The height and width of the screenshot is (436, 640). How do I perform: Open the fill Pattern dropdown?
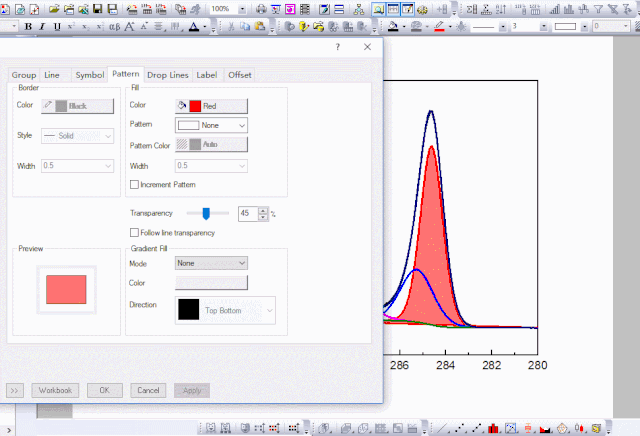pos(211,126)
